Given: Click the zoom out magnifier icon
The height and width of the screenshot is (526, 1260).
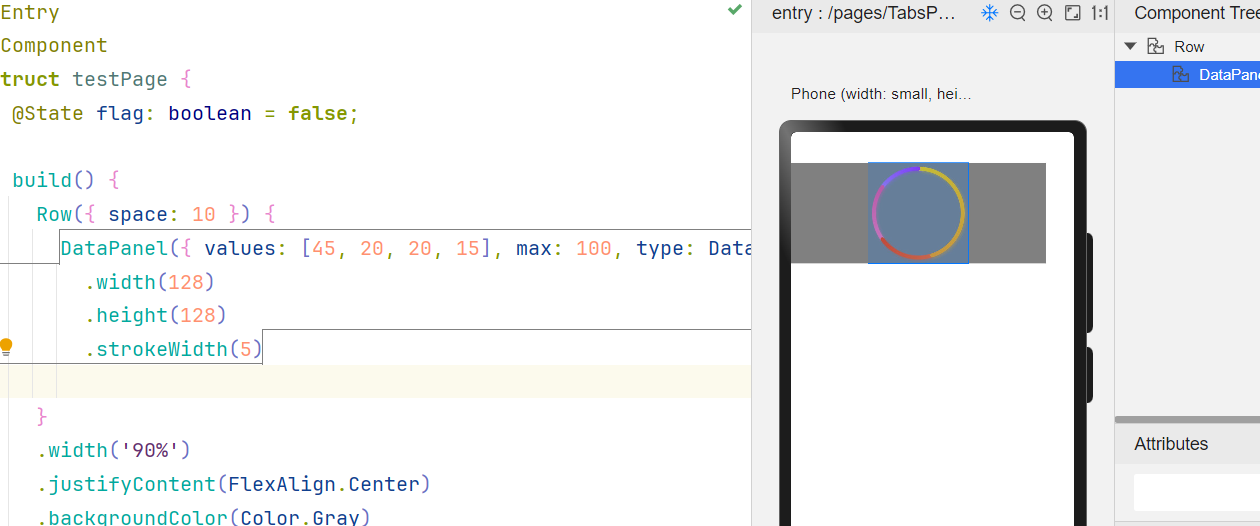Looking at the screenshot, I should tap(1018, 13).
